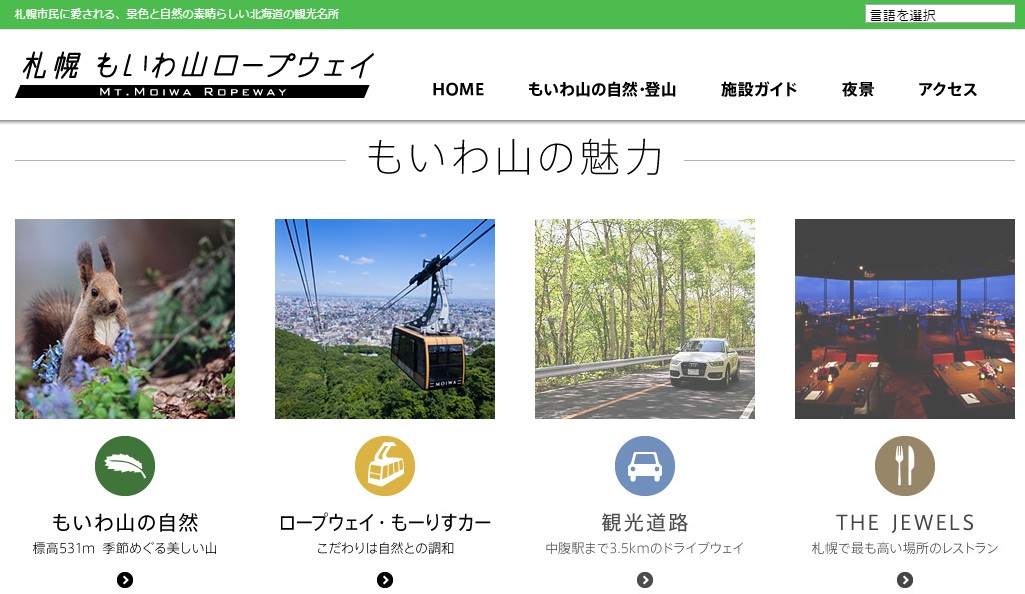Click text こだわりは自然との調和
Image resolution: width=1025 pixels, height=594 pixels.
[x=385, y=548]
